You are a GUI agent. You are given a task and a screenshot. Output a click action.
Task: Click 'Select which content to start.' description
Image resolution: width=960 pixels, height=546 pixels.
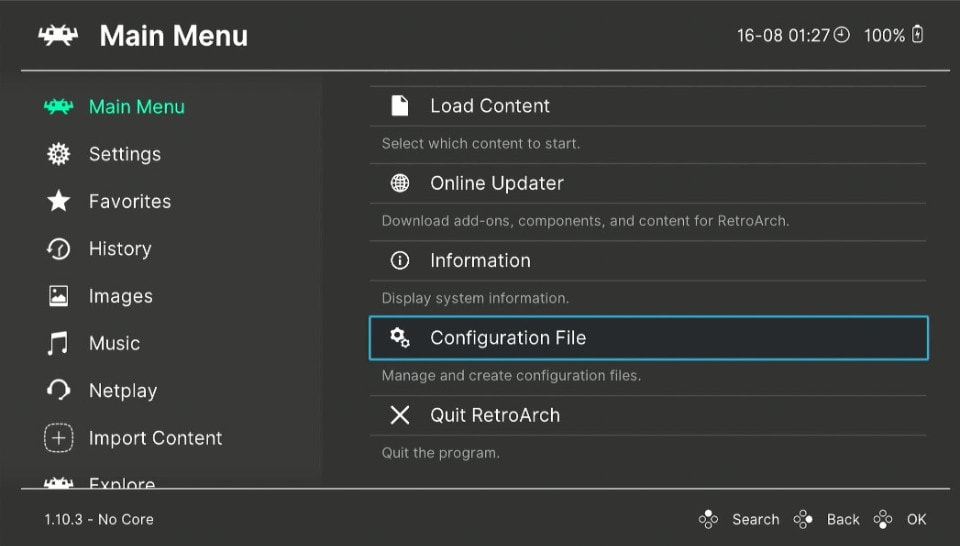click(x=481, y=144)
